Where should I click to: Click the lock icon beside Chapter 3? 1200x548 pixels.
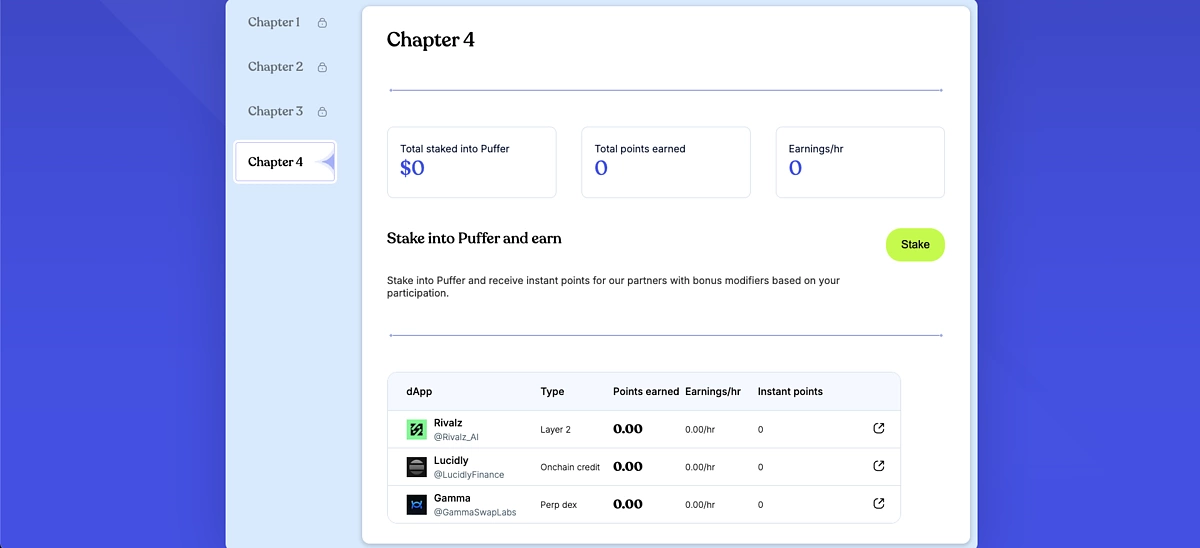coord(322,112)
